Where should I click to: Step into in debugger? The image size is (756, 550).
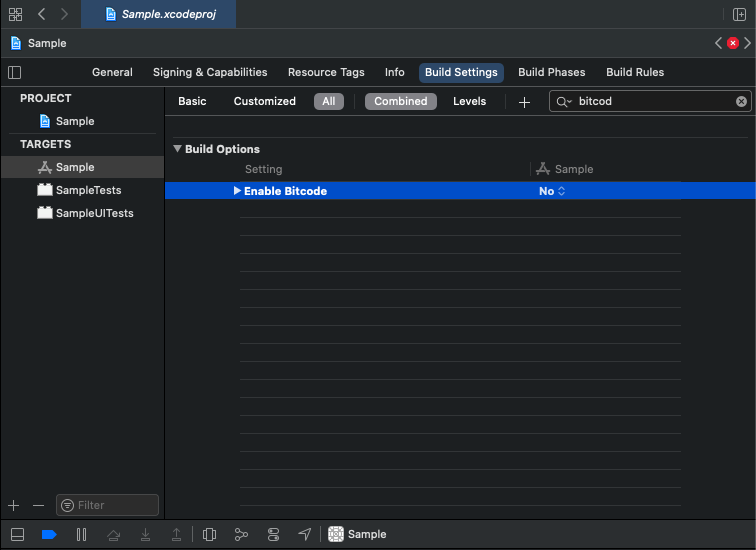click(x=145, y=535)
